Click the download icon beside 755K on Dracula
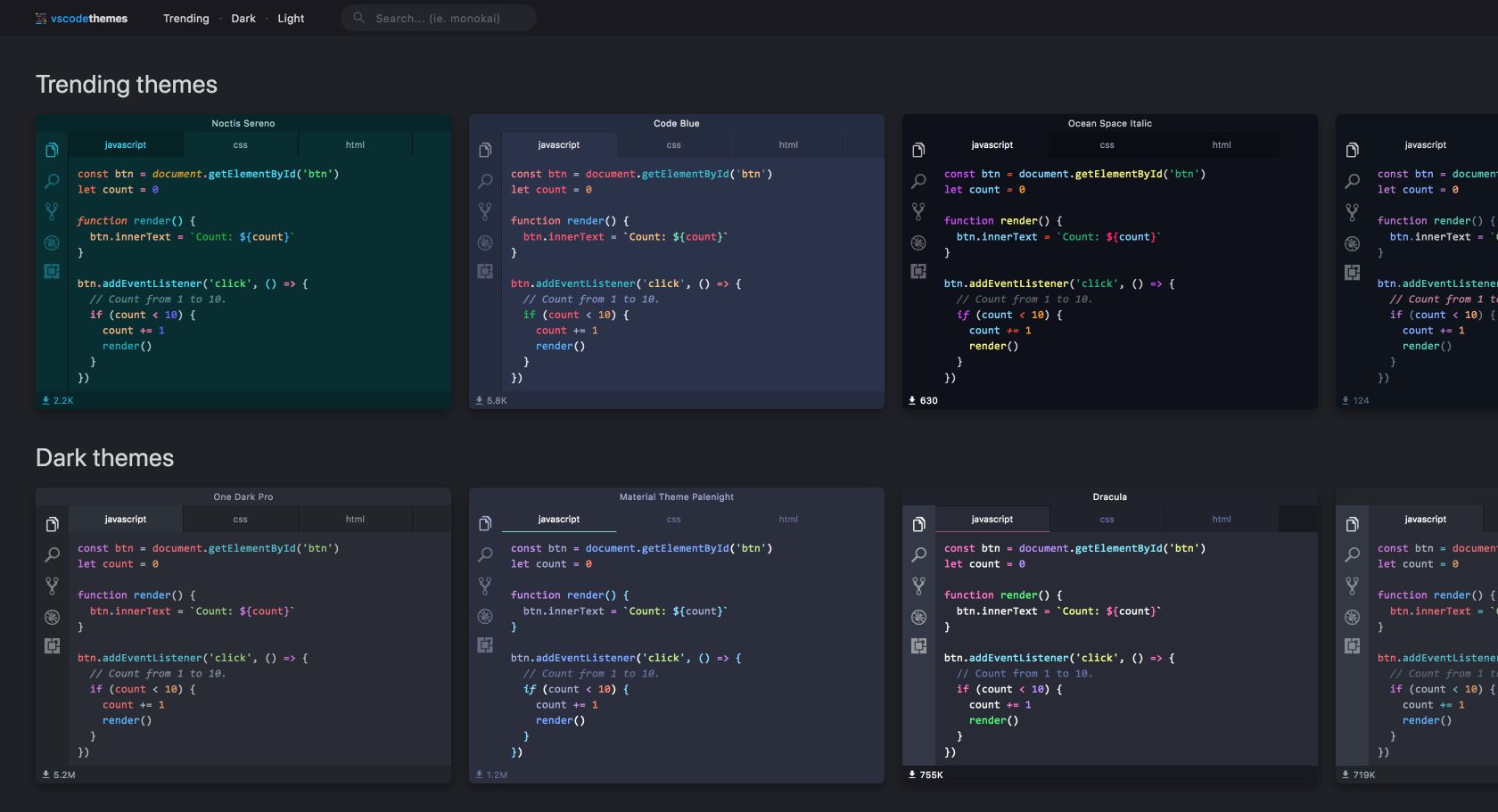This screenshot has width=1498, height=812. point(911,775)
